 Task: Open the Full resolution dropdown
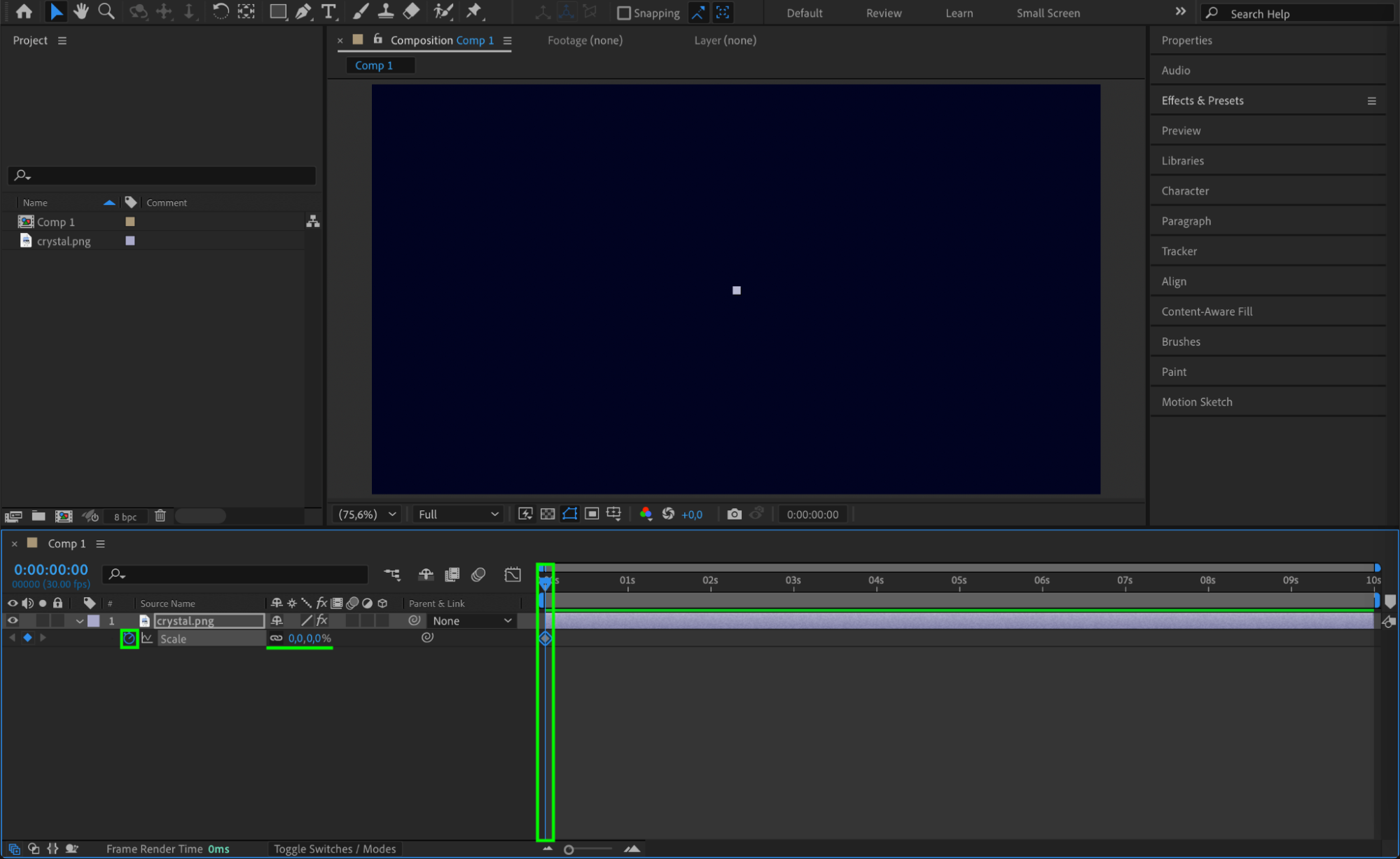tap(458, 514)
